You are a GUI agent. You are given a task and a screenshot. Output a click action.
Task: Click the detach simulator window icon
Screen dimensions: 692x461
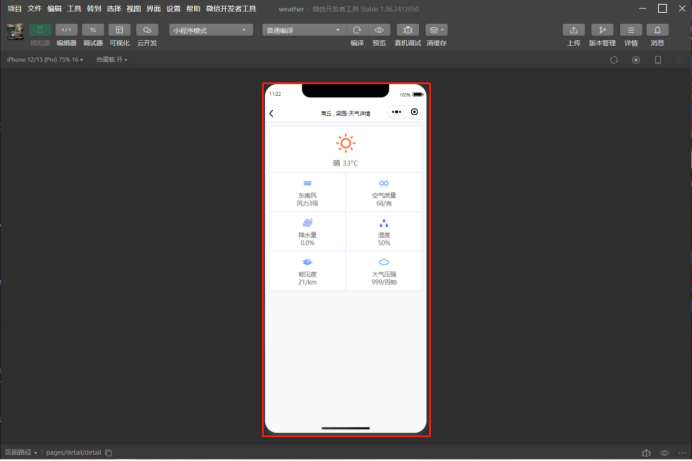click(x=680, y=60)
